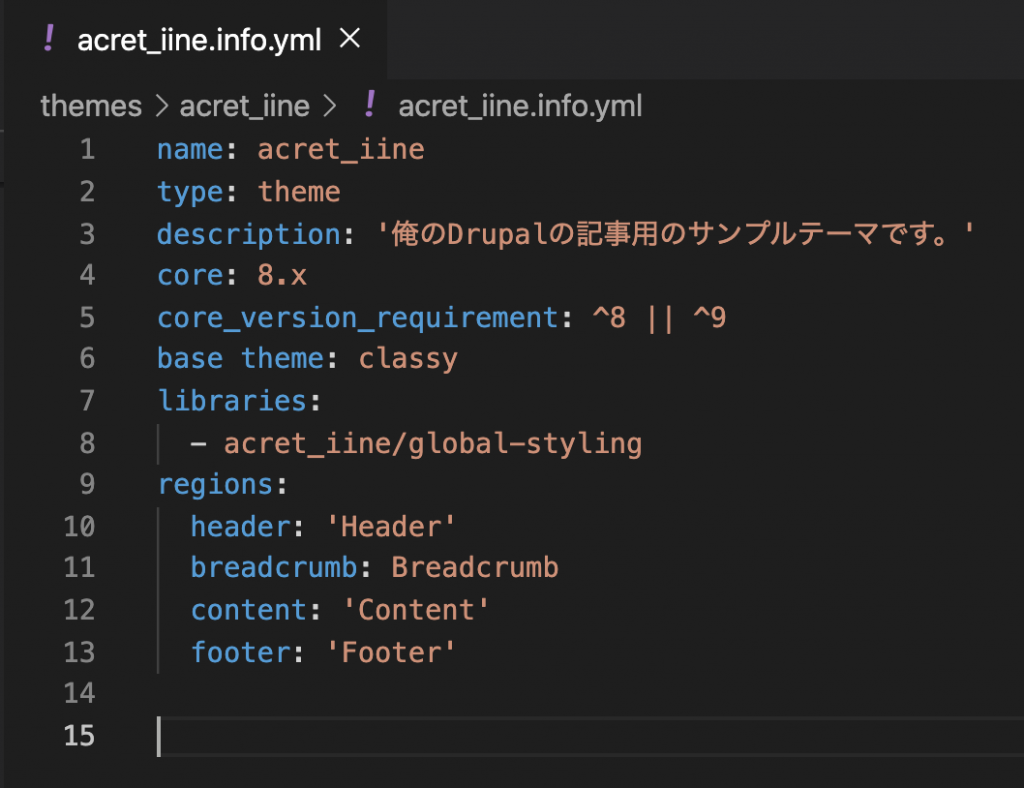The height and width of the screenshot is (788, 1024).
Task: Select the acret_iine.info.yml editor tab
Action: pos(195,39)
